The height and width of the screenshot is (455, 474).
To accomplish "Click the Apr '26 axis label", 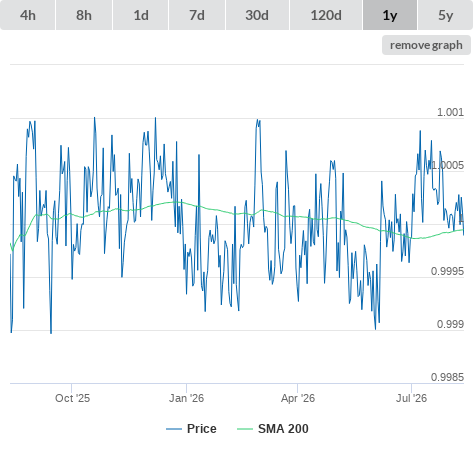I will click(298, 398).
